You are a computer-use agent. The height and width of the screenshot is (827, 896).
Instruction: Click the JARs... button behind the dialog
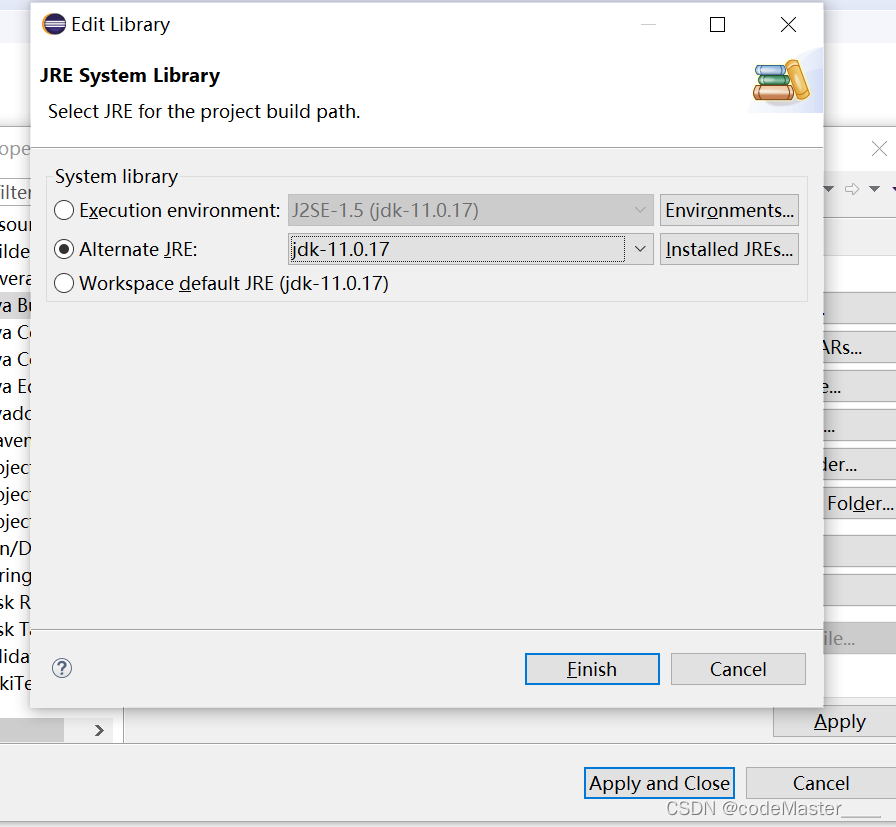point(859,347)
